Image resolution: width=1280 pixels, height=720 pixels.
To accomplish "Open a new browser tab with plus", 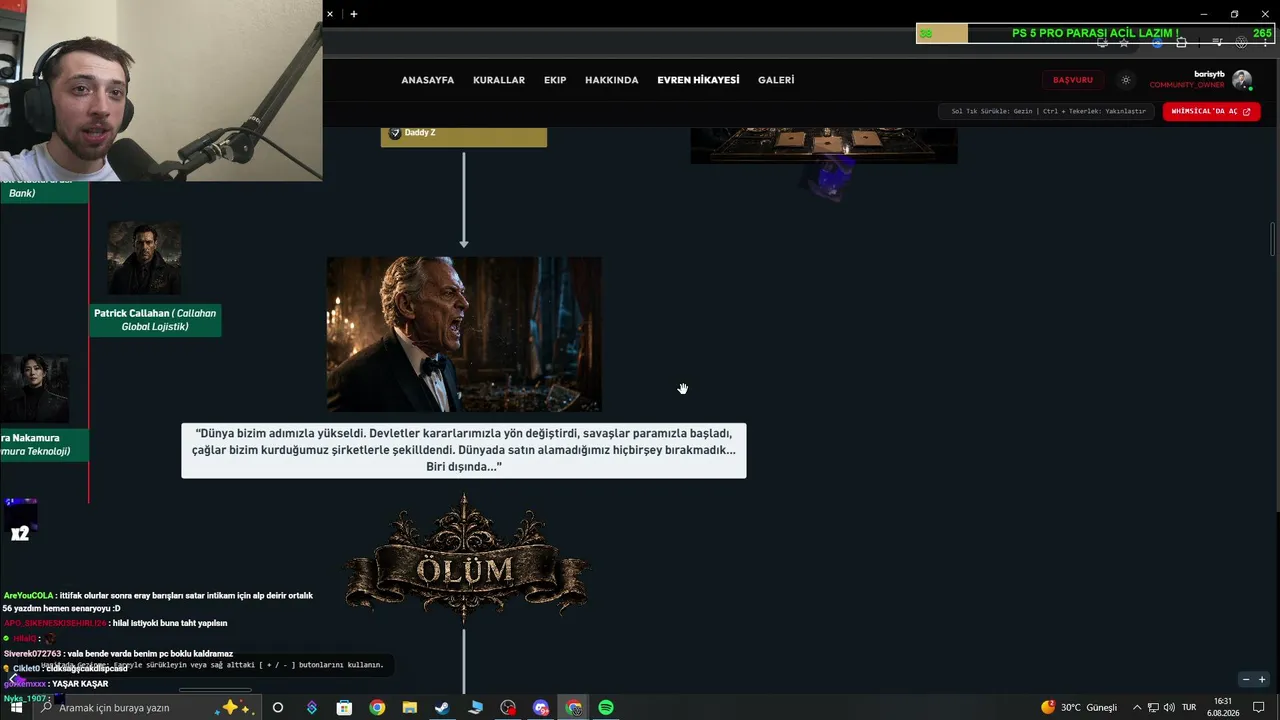I will (x=354, y=14).
